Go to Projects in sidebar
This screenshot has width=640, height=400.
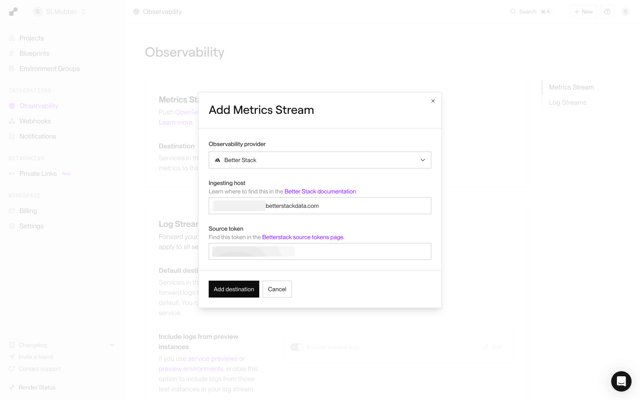[x=31, y=38]
